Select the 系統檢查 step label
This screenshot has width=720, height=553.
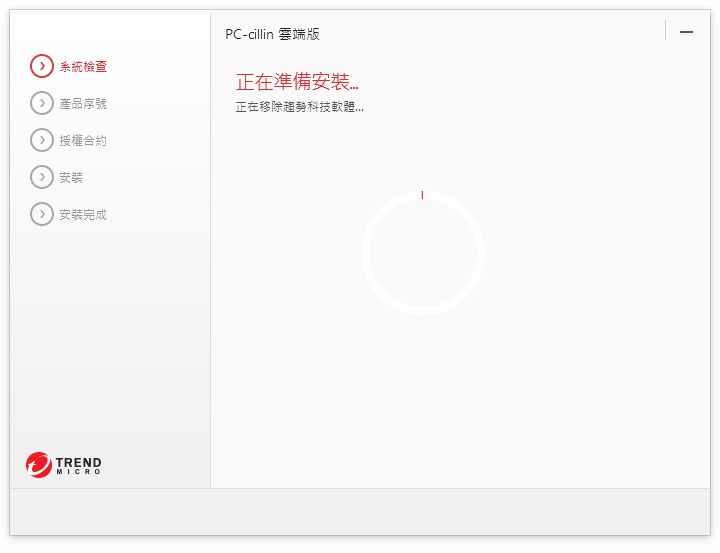[x=83, y=67]
